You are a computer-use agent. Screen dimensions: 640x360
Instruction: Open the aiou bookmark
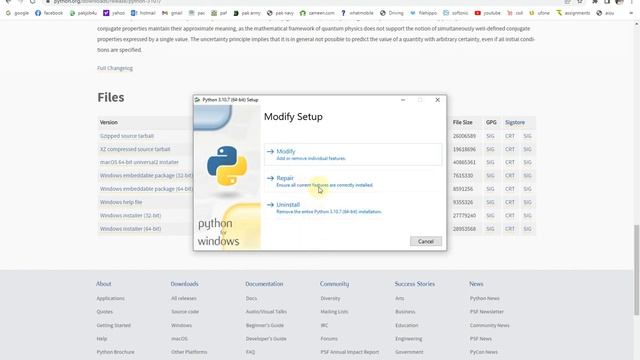pos(605,13)
